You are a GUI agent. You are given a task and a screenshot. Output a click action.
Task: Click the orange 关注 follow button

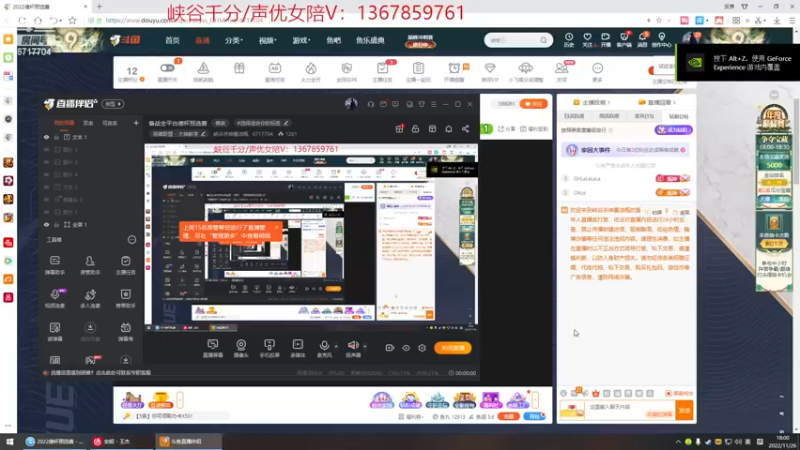pos(533,104)
